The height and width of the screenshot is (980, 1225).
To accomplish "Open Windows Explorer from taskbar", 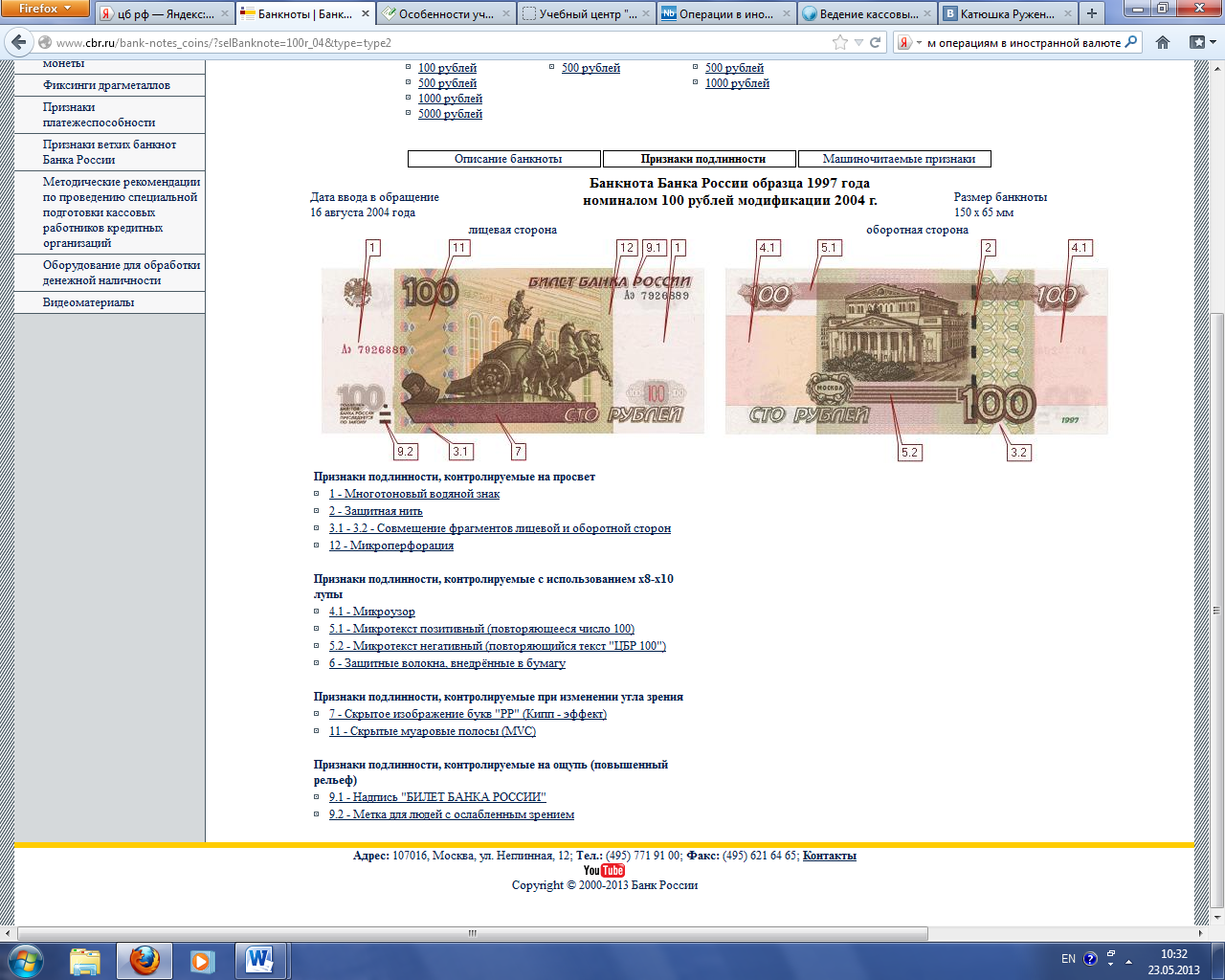I will click(x=85, y=961).
